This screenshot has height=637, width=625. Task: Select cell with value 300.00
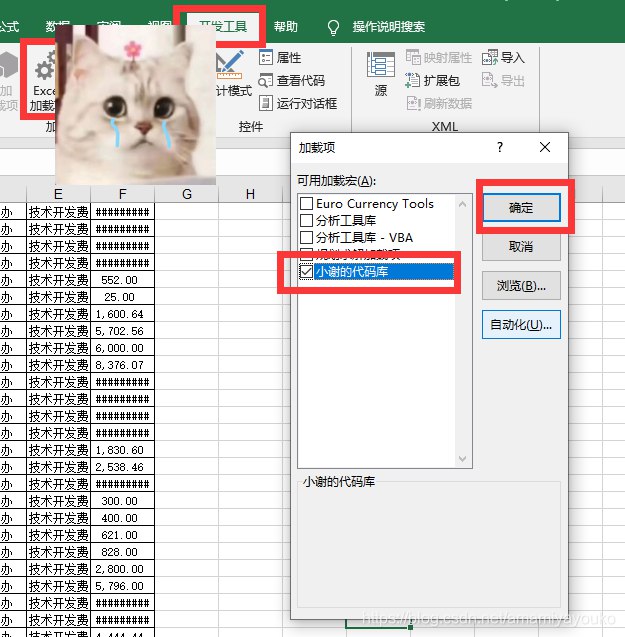pos(122,501)
